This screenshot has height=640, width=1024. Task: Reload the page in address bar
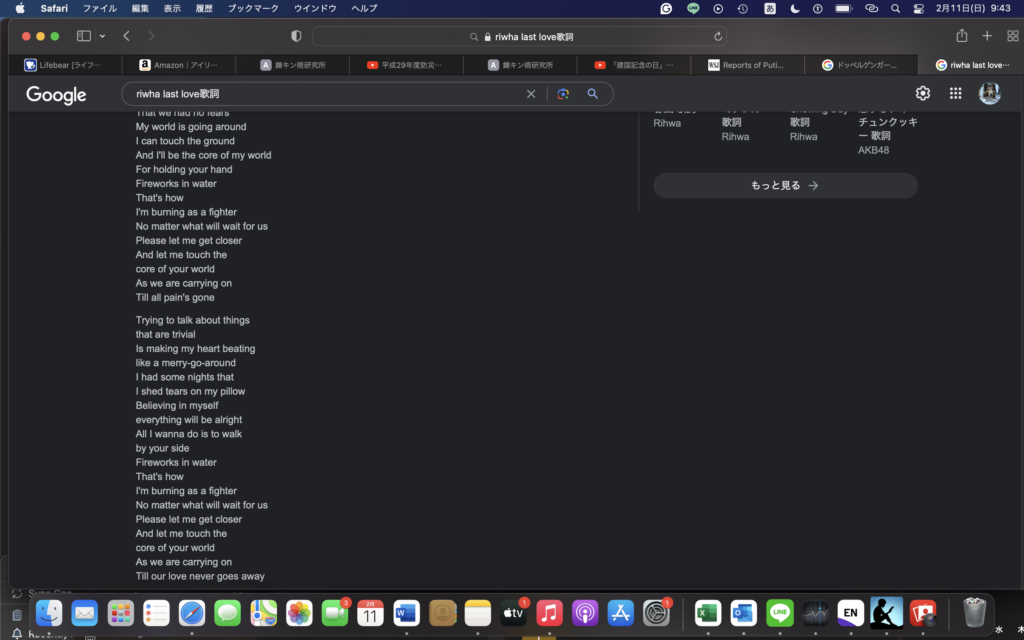[x=718, y=36]
